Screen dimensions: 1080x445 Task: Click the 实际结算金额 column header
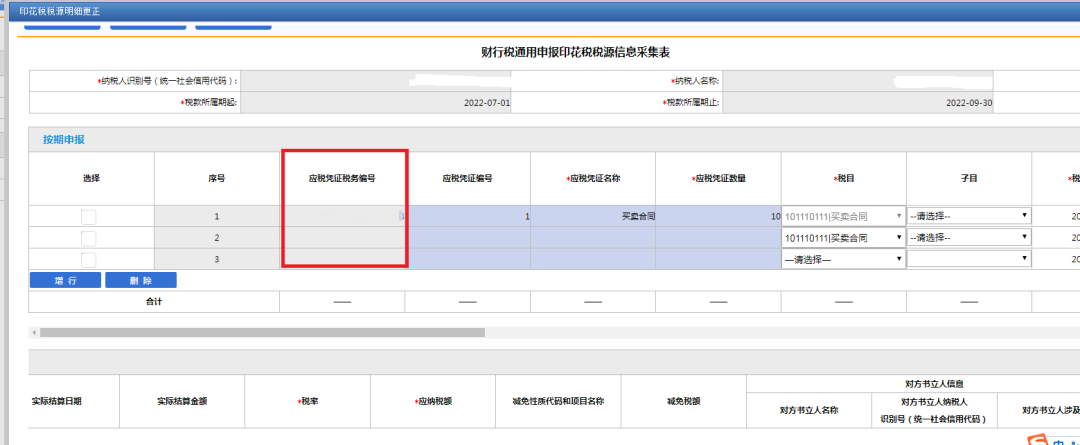(182, 402)
